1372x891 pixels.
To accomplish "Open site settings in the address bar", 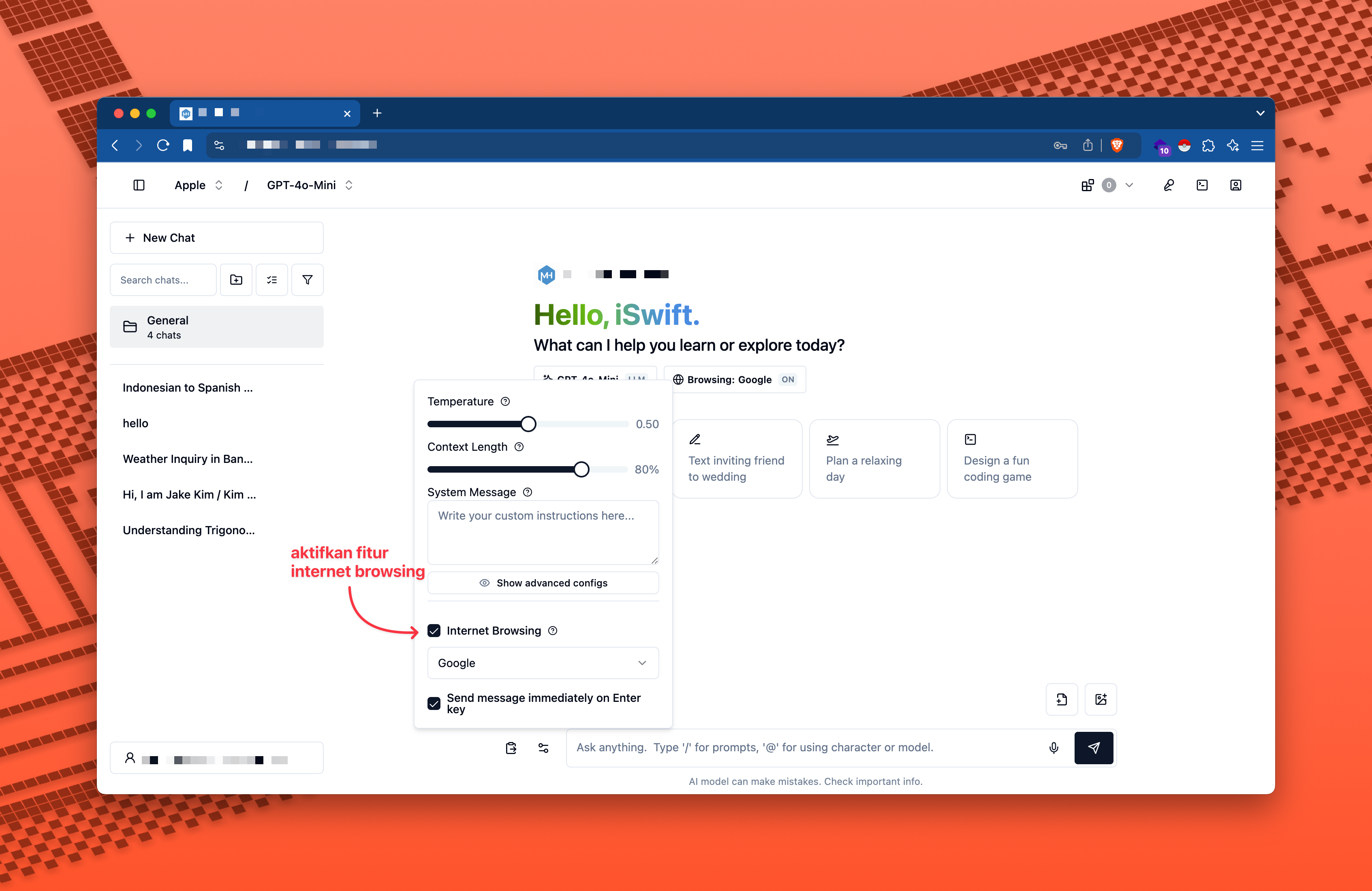I will click(x=219, y=145).
